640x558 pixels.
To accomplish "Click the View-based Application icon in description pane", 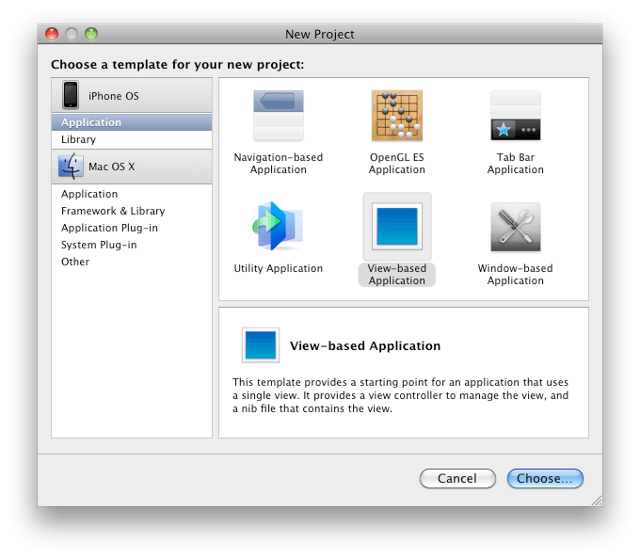I will click(260, 345).
